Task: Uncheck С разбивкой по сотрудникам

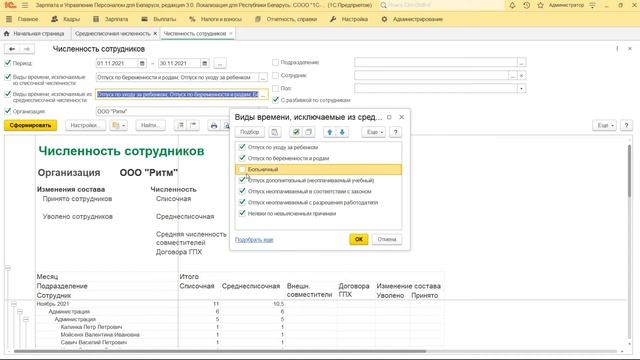Action: coord(276,100)
